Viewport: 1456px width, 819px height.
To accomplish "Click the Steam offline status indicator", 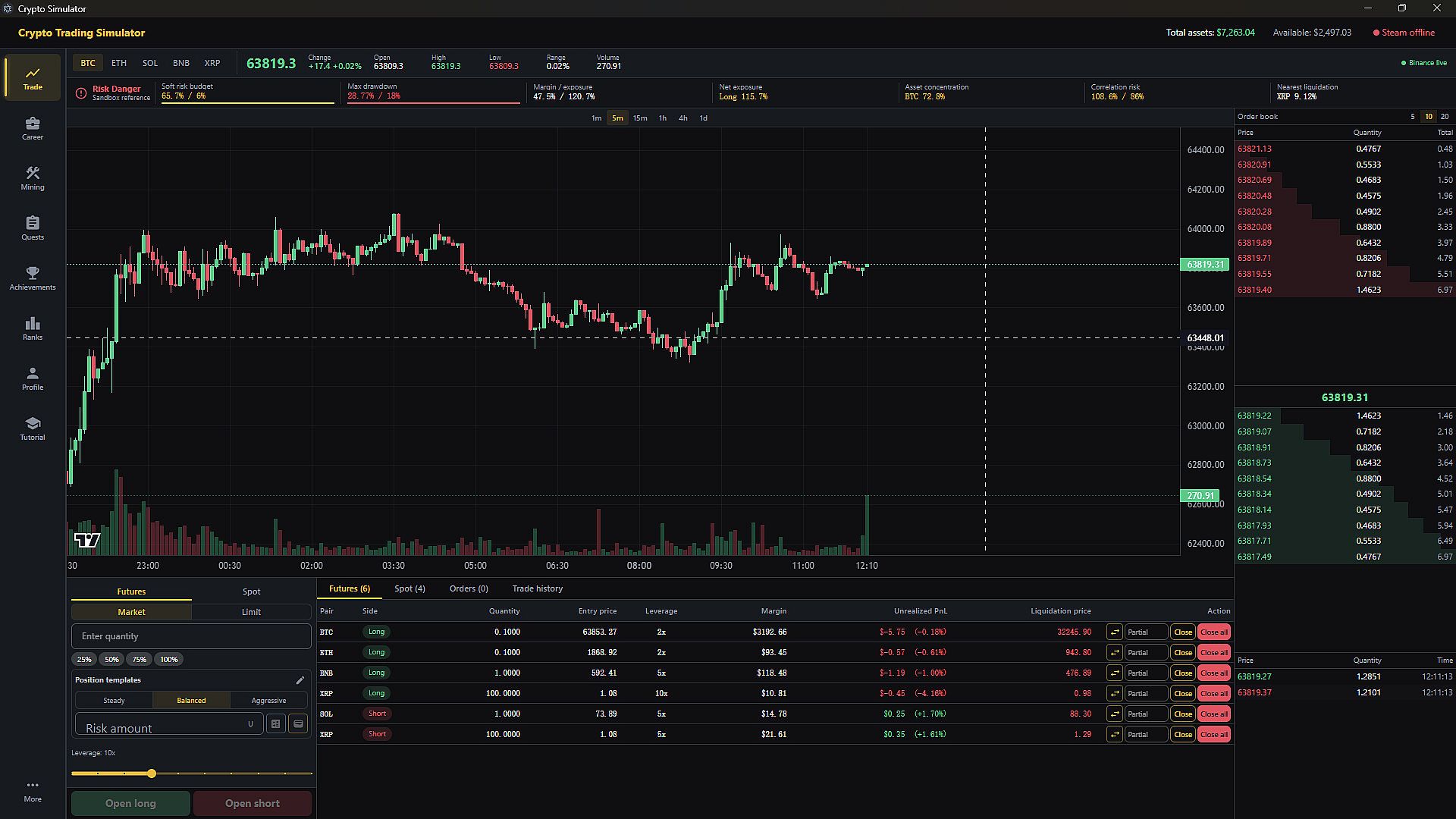I will (x=1404, y=33).
